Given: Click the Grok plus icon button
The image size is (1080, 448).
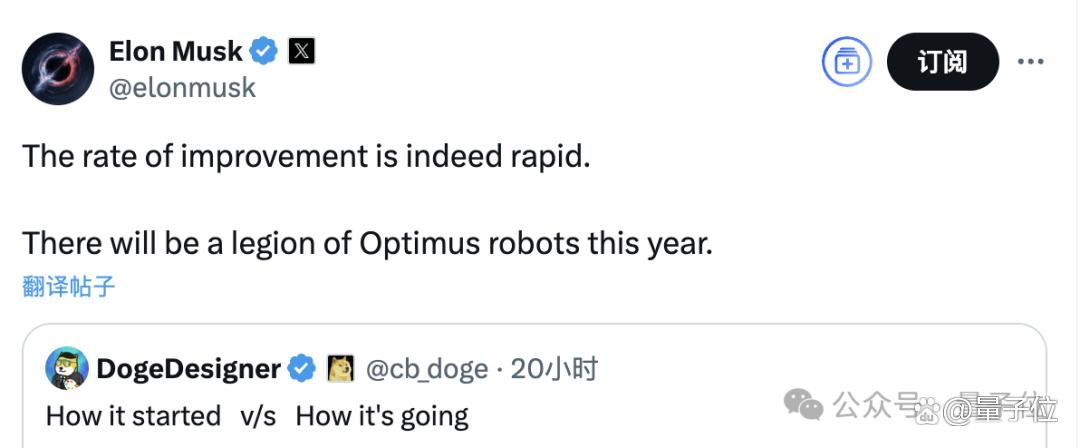Looking at the screenshot, I should [847, 62].
